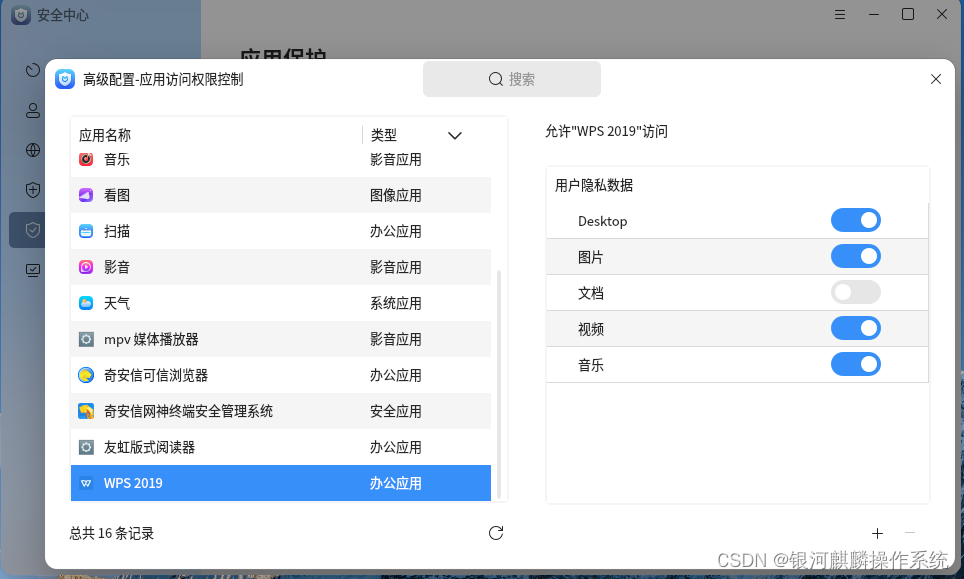Click the 图片 label
This screenshot has height=579, width=964.
click(591, 257)
